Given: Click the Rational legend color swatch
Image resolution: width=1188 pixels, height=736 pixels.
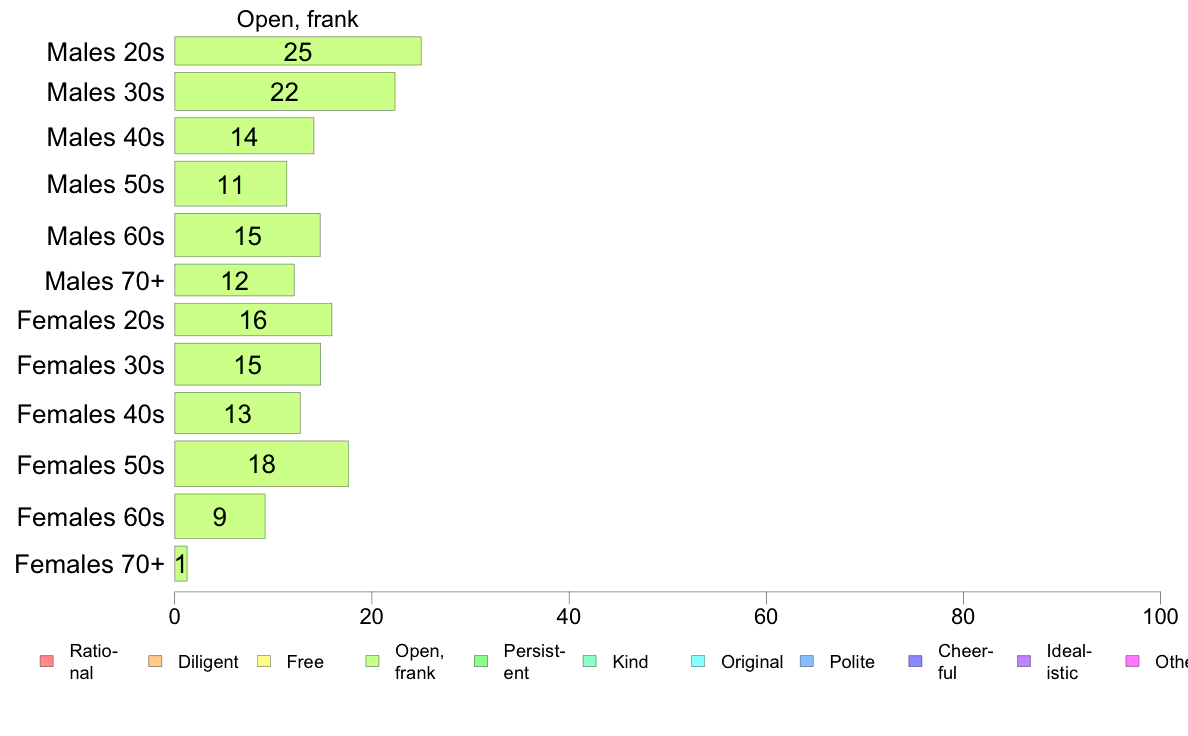Looking at the screenshot, I should [x=46, y=661].
